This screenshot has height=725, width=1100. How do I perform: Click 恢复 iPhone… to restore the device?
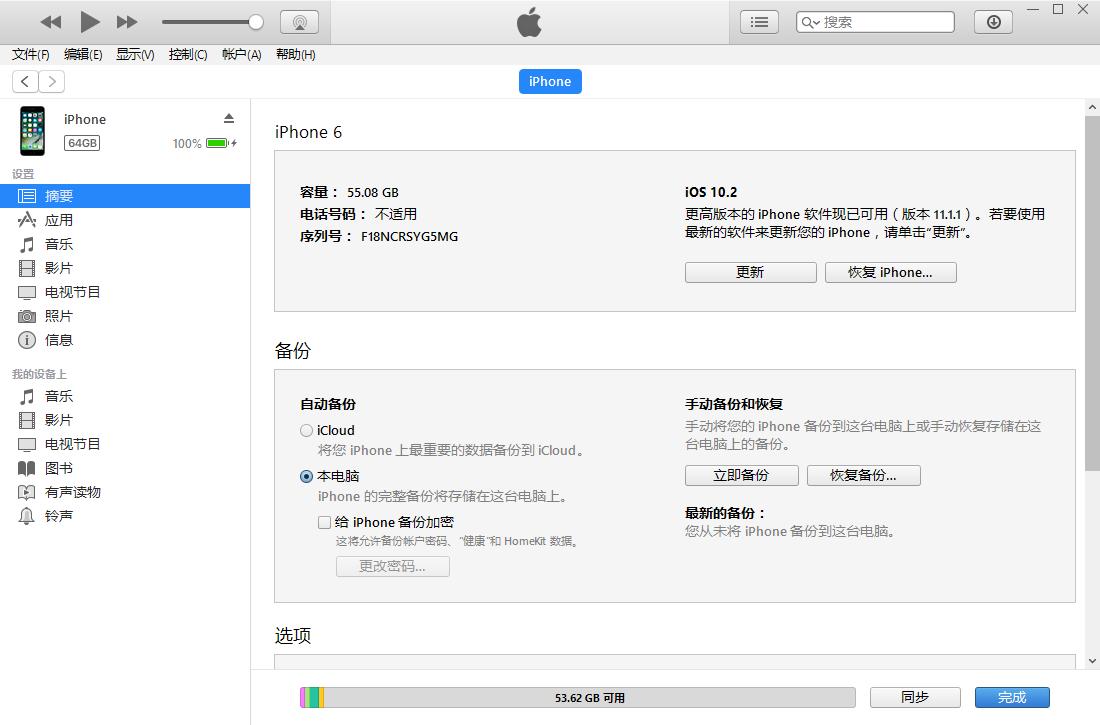(890, 272)
